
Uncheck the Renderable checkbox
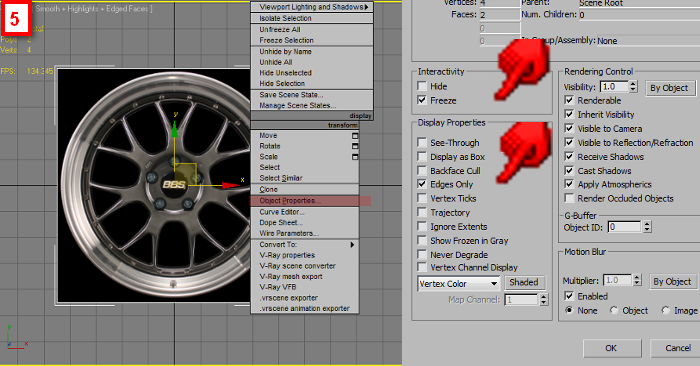[x=569, y=100]
